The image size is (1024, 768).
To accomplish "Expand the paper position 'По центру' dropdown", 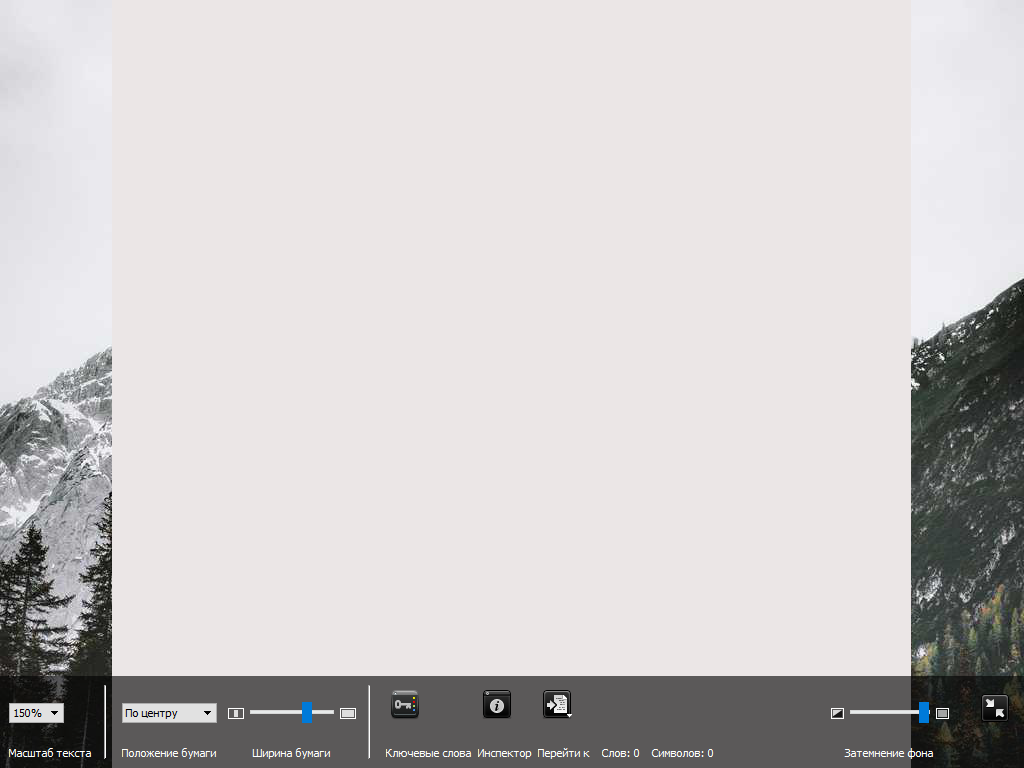I will pos(169,713).
